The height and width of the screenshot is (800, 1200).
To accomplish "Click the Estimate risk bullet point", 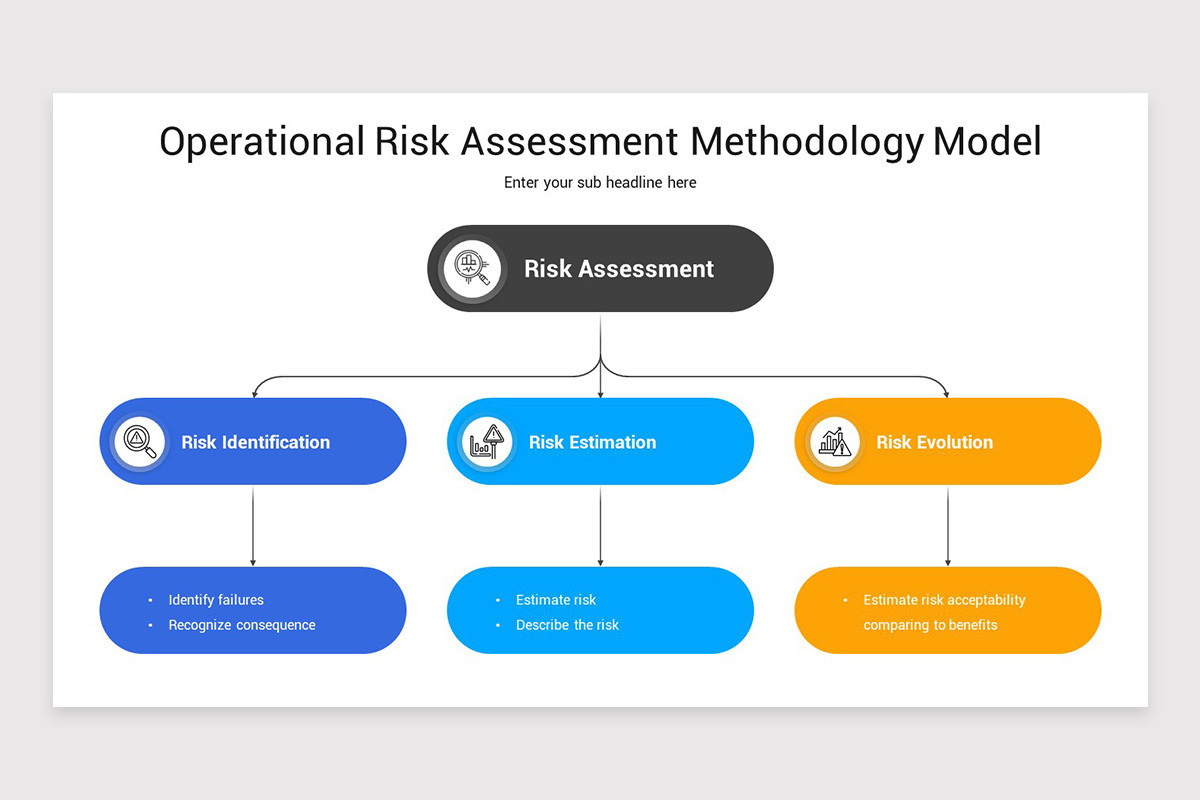I will click(x=556, y=599).
